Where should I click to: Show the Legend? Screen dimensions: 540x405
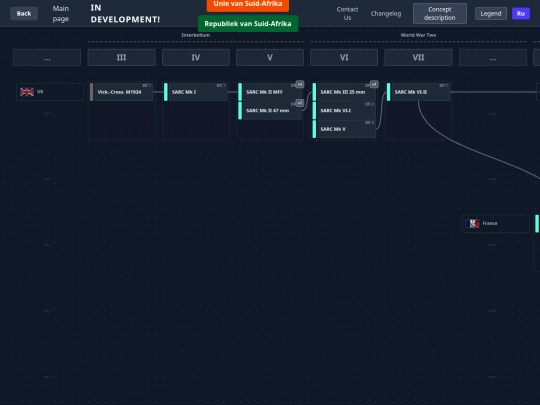tap(491, 13)
